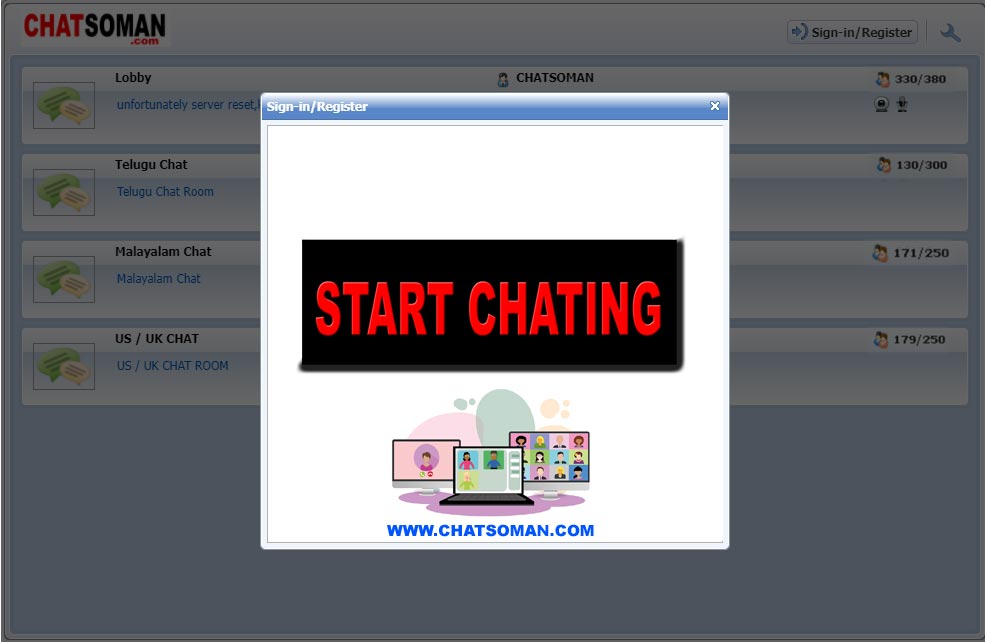The height and width of the screenshot is (642, 985).
Task: Click the microphone icon in the Lobby row
Action: pyautogui.click(x=901, y=104)
